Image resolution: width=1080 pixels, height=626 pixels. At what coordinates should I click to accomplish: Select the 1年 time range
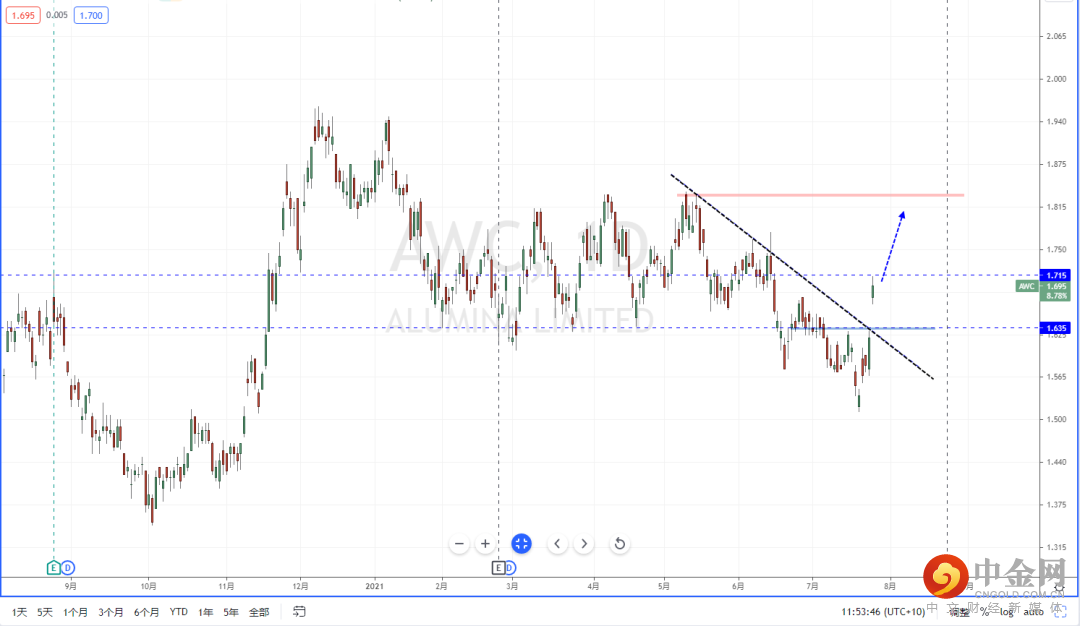coord(205,612)
